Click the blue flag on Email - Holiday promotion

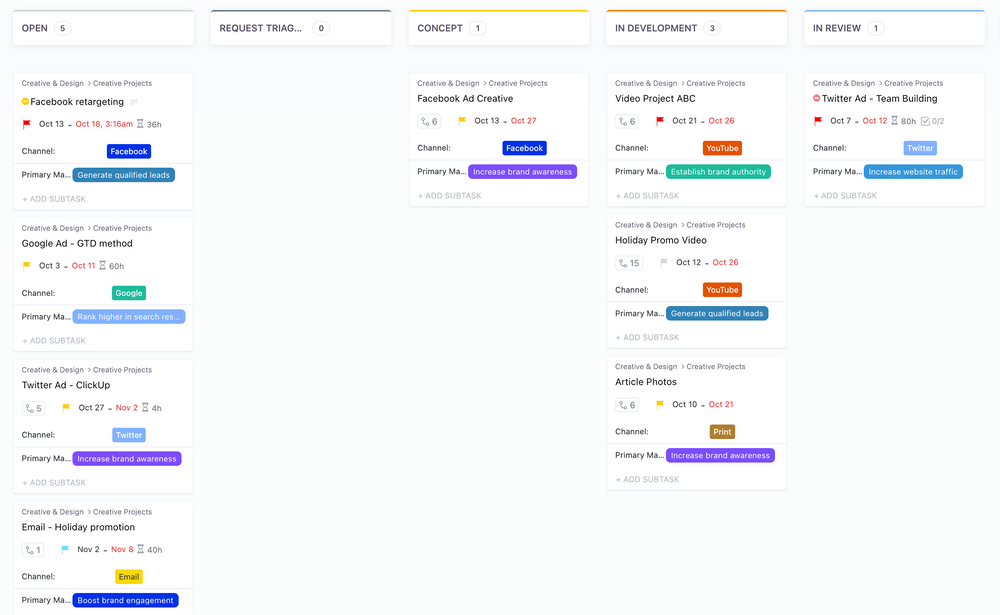tap(63, 549)
